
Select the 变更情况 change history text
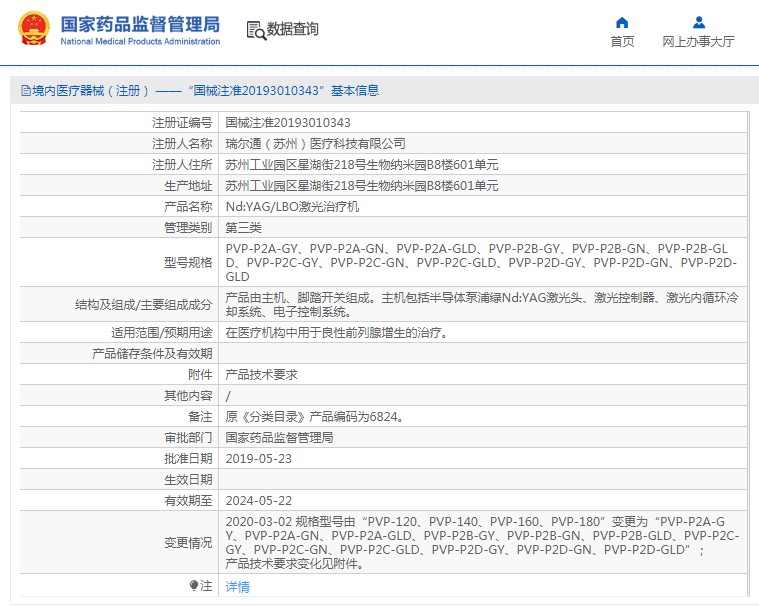(482, 543)
